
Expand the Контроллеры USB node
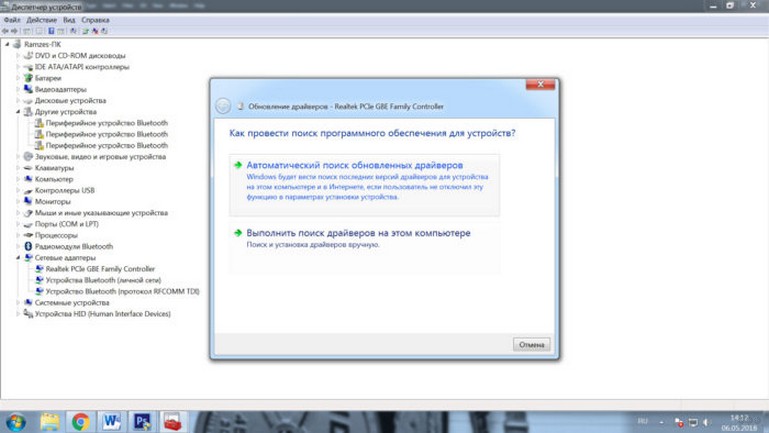coord(18,190)
